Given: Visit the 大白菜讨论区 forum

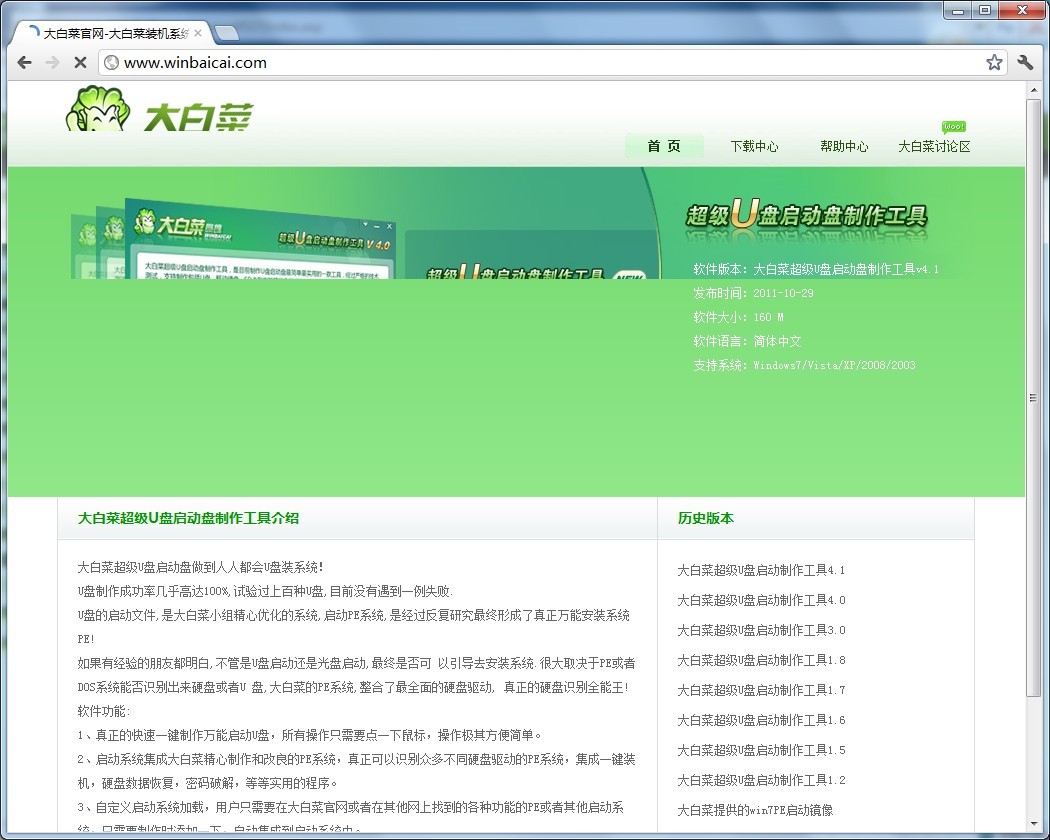Looking at the screenshot, I should click(x=934, y=146).
